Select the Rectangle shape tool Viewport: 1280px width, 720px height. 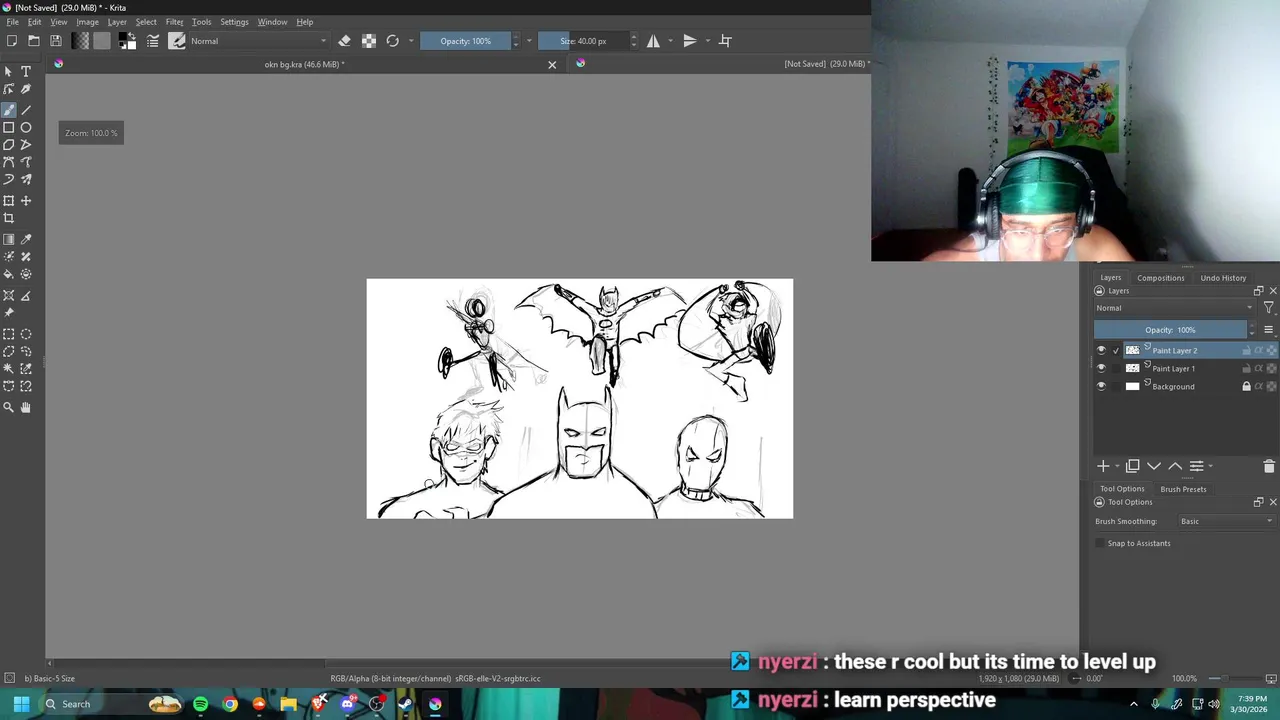(x=9, y=128)
